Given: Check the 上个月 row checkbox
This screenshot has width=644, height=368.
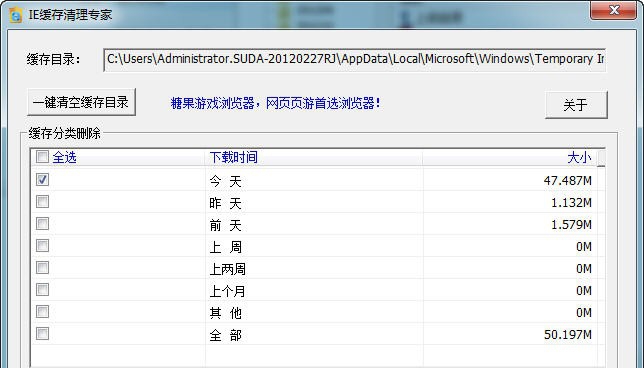Looking at the screenshot, I should tap(42, 290).
